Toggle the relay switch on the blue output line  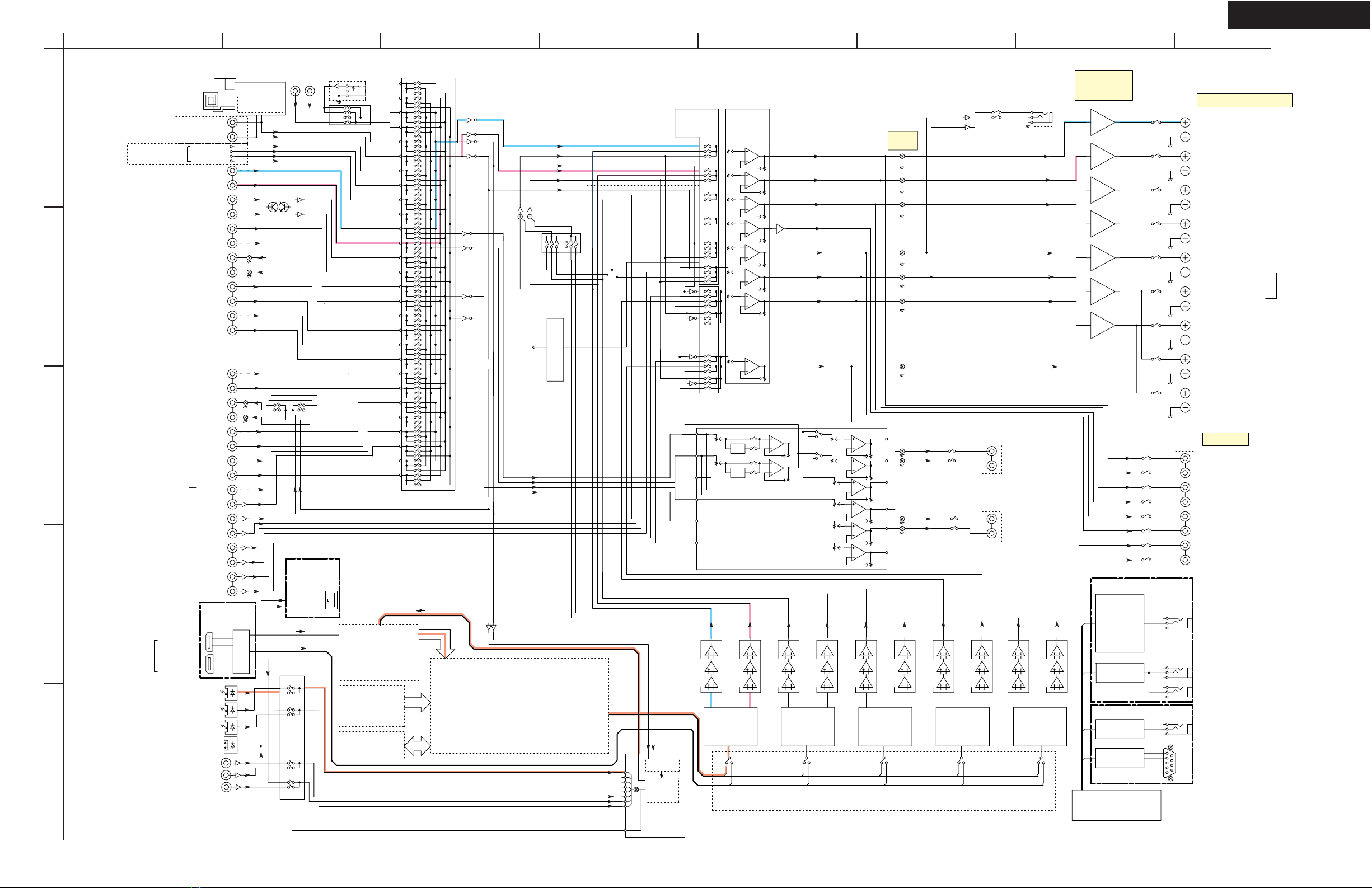[x=1156, y=122]
